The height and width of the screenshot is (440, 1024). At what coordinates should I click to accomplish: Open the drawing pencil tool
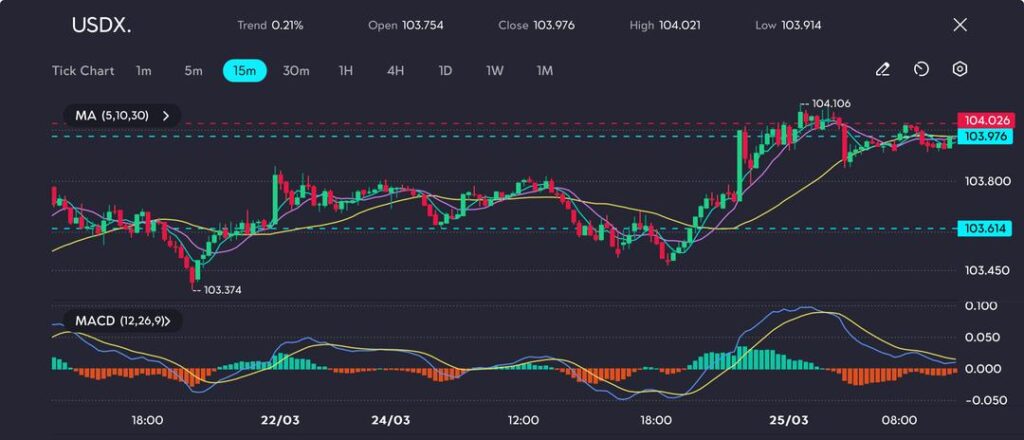(882, 70)
